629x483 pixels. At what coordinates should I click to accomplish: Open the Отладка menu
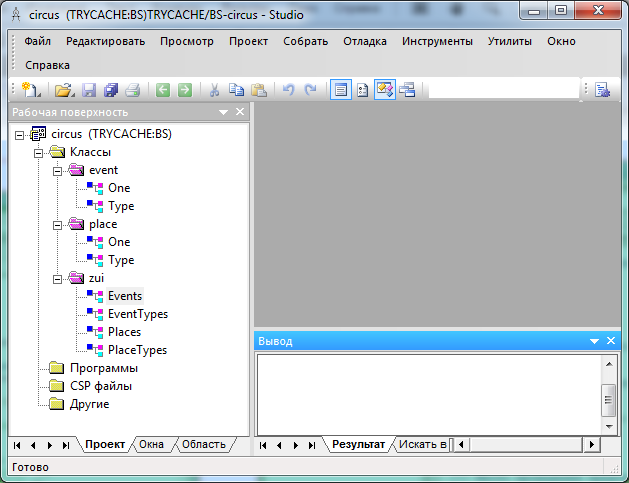coord(365,41)
